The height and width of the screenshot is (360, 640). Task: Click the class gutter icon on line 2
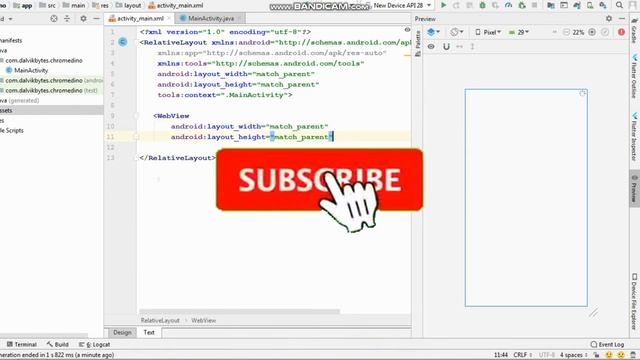(x=122, y=42)
